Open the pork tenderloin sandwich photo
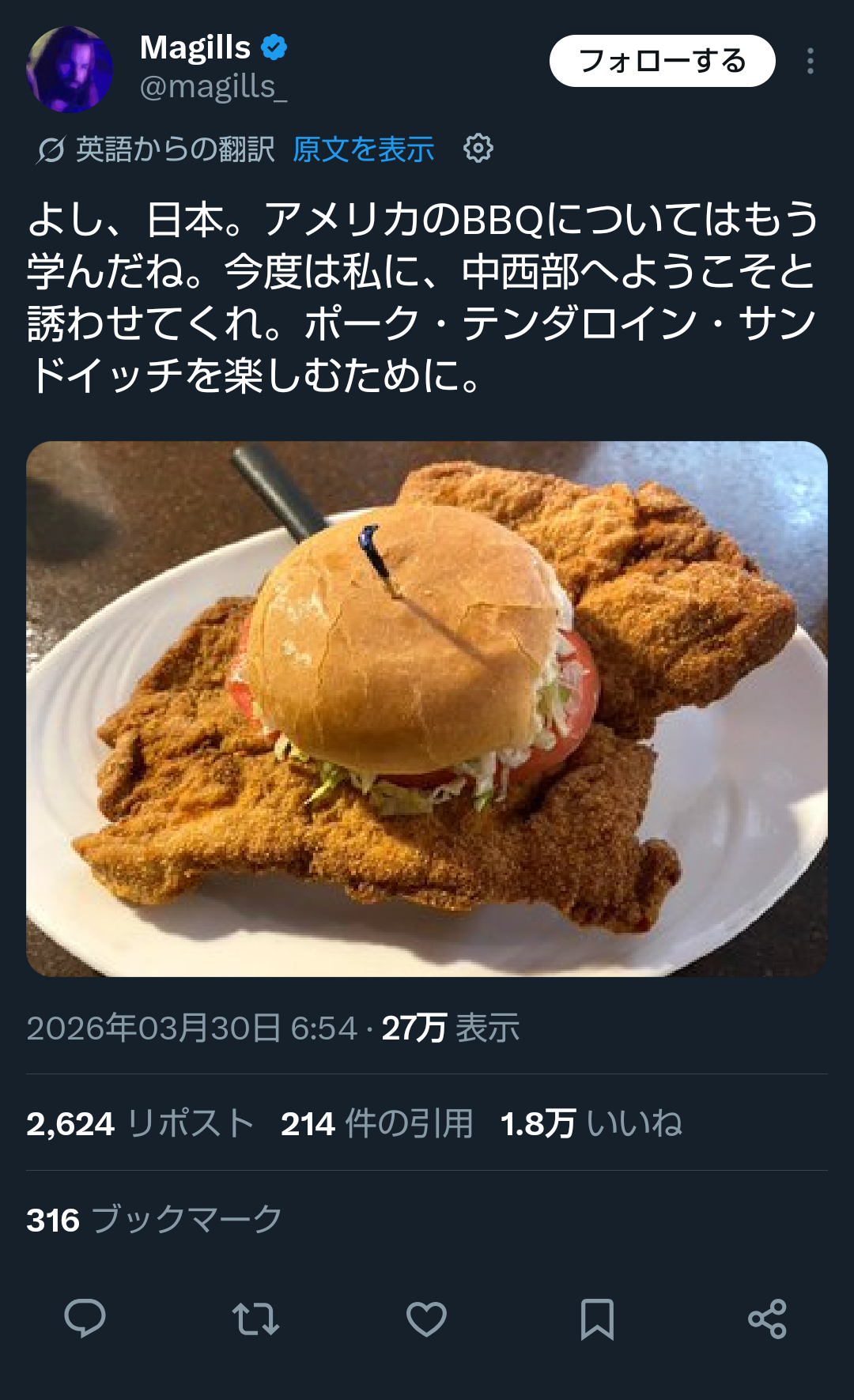The image size is (854, 1400). click(x=427, y=709)
